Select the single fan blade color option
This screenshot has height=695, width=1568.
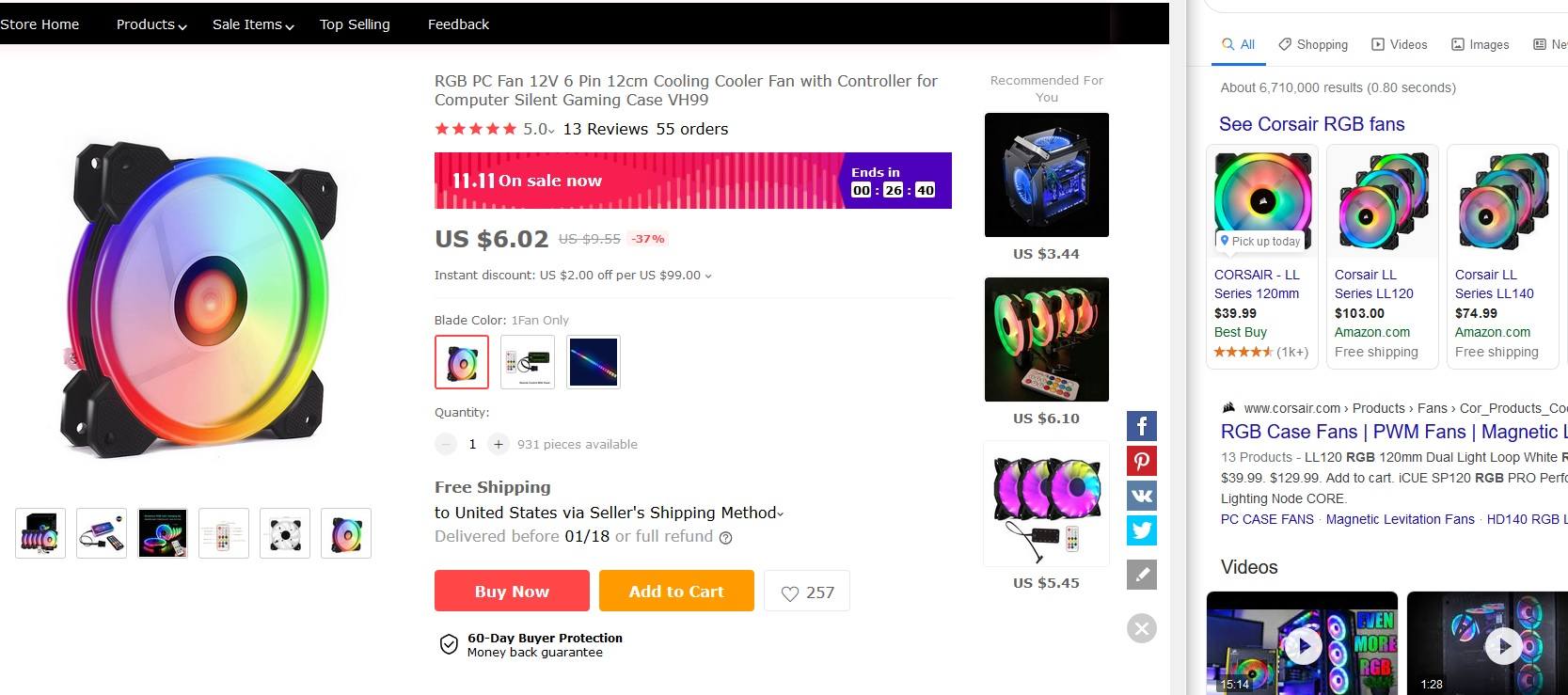click(x=462, y=362)
